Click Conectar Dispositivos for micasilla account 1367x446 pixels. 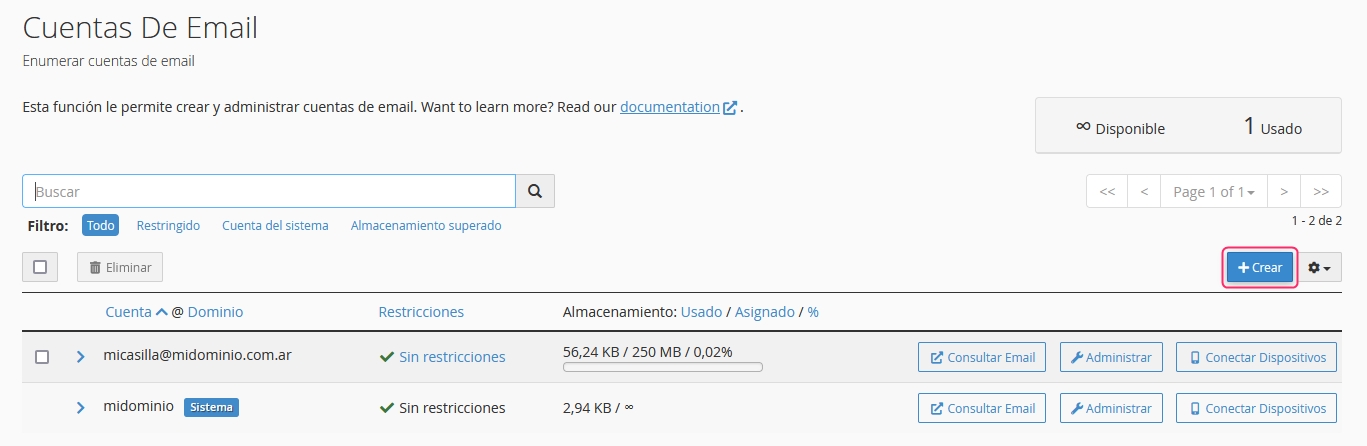[x=1256, y=357]
